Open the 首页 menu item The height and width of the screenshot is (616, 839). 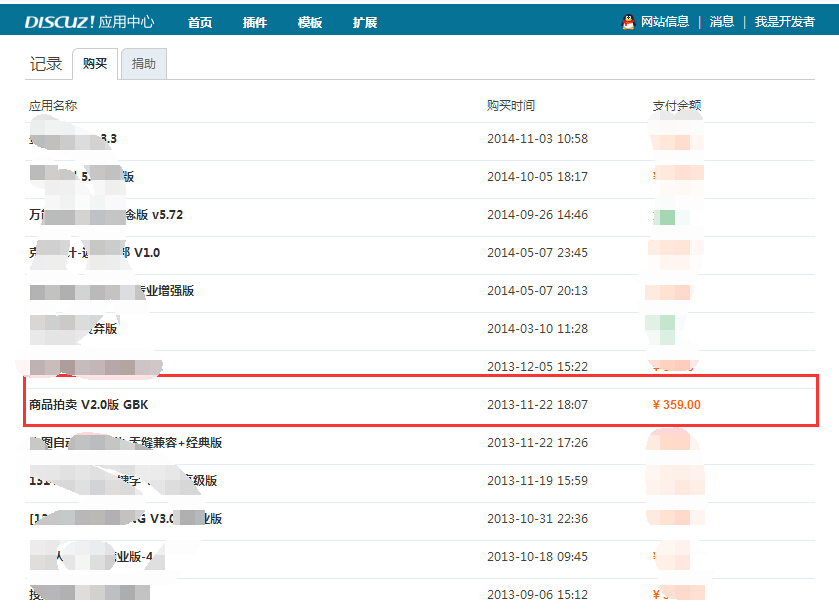pyautogui.click(x=199, y=20)
